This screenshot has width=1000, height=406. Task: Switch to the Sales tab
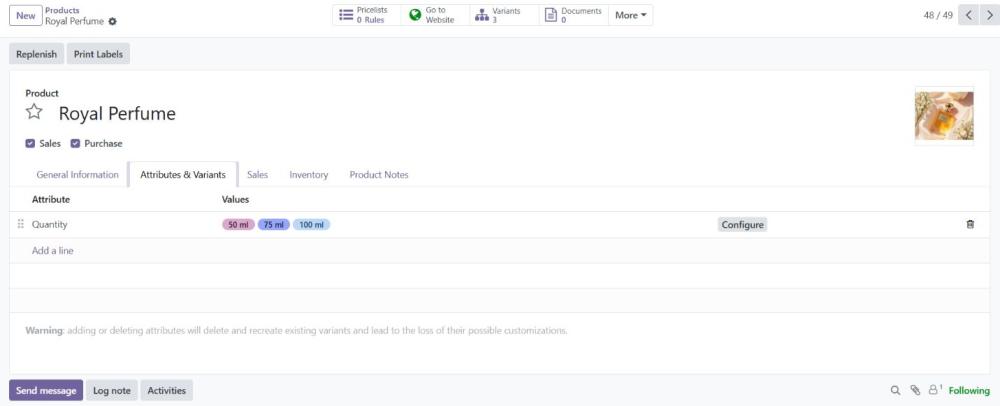click(x=258, y=175)
